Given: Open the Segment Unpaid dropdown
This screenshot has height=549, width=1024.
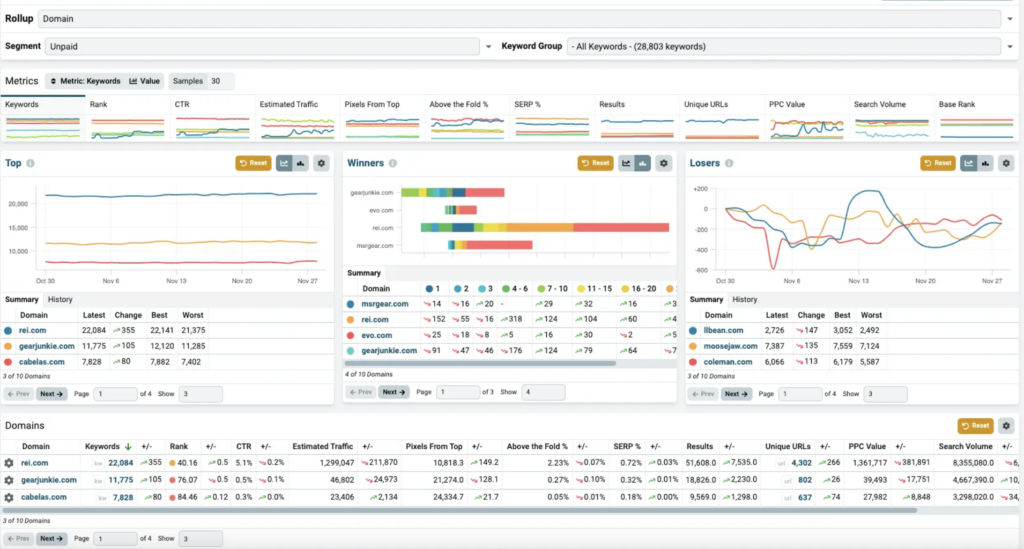Looking at the screenshot, I should point(262,46).
